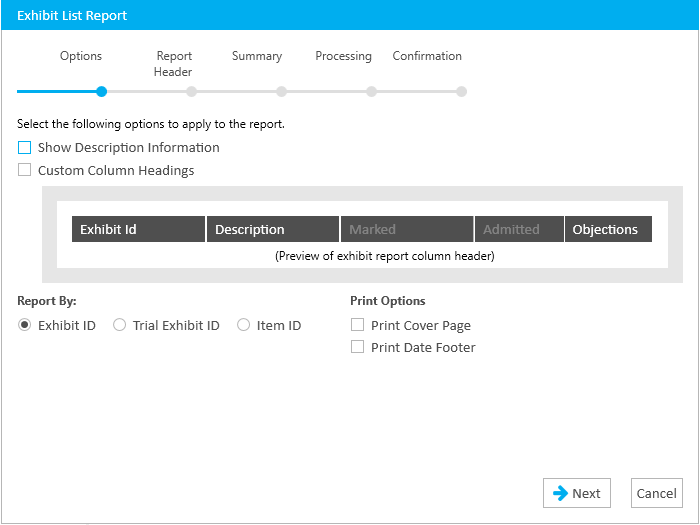
Task: Click the Report Header step dot
Action: pyautogui.click(x=191, y=92)
